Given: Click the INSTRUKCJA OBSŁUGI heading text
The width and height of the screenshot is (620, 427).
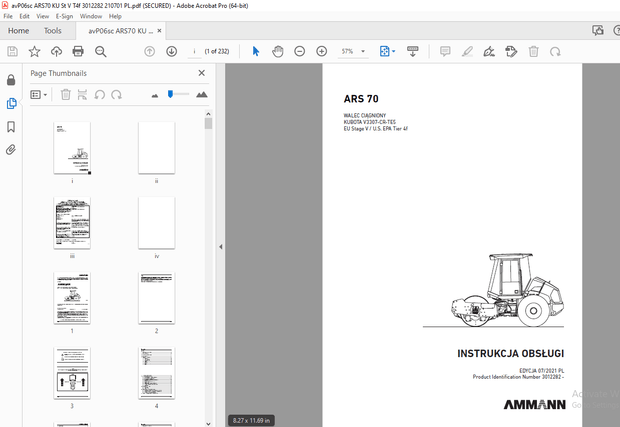Looking at the screenshot, I should (x=510, y=353).
